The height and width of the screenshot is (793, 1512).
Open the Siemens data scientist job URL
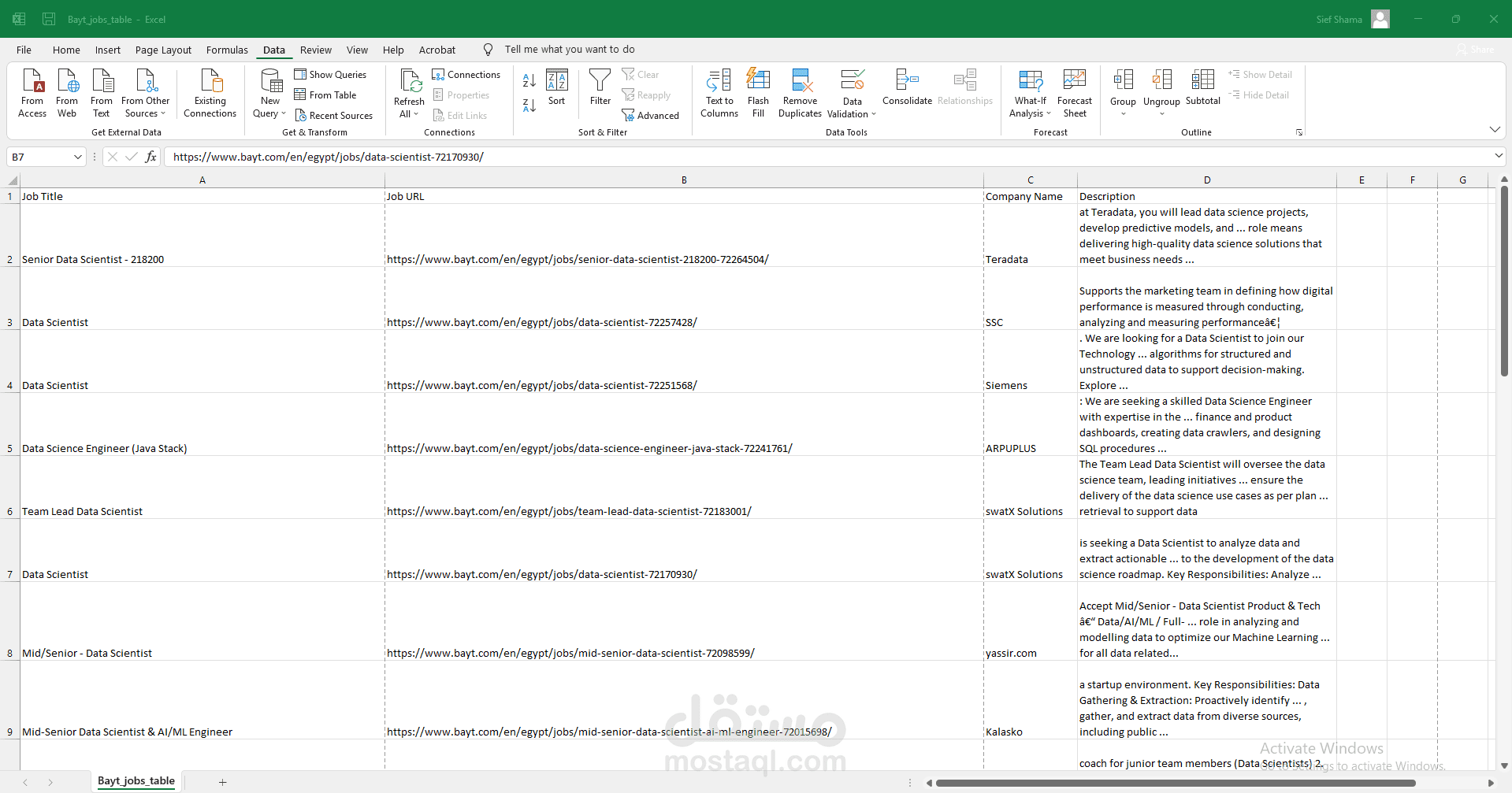pos(542,385)
